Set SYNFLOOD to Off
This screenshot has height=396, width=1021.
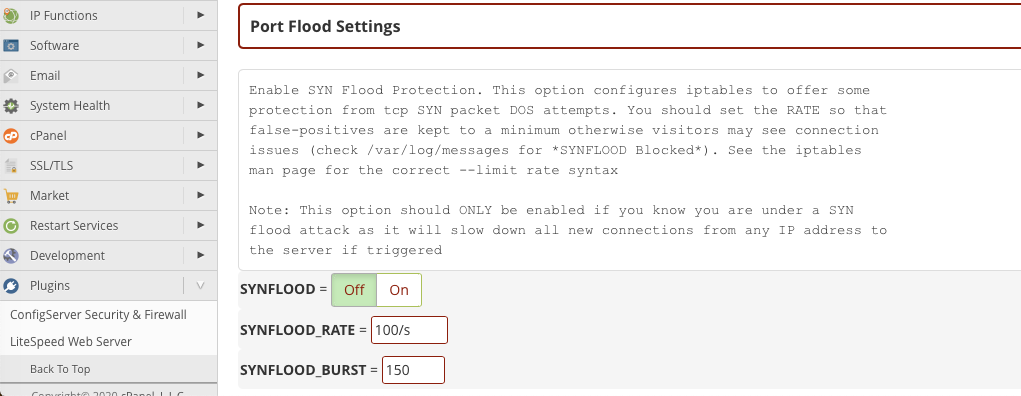tap(354, 290)
